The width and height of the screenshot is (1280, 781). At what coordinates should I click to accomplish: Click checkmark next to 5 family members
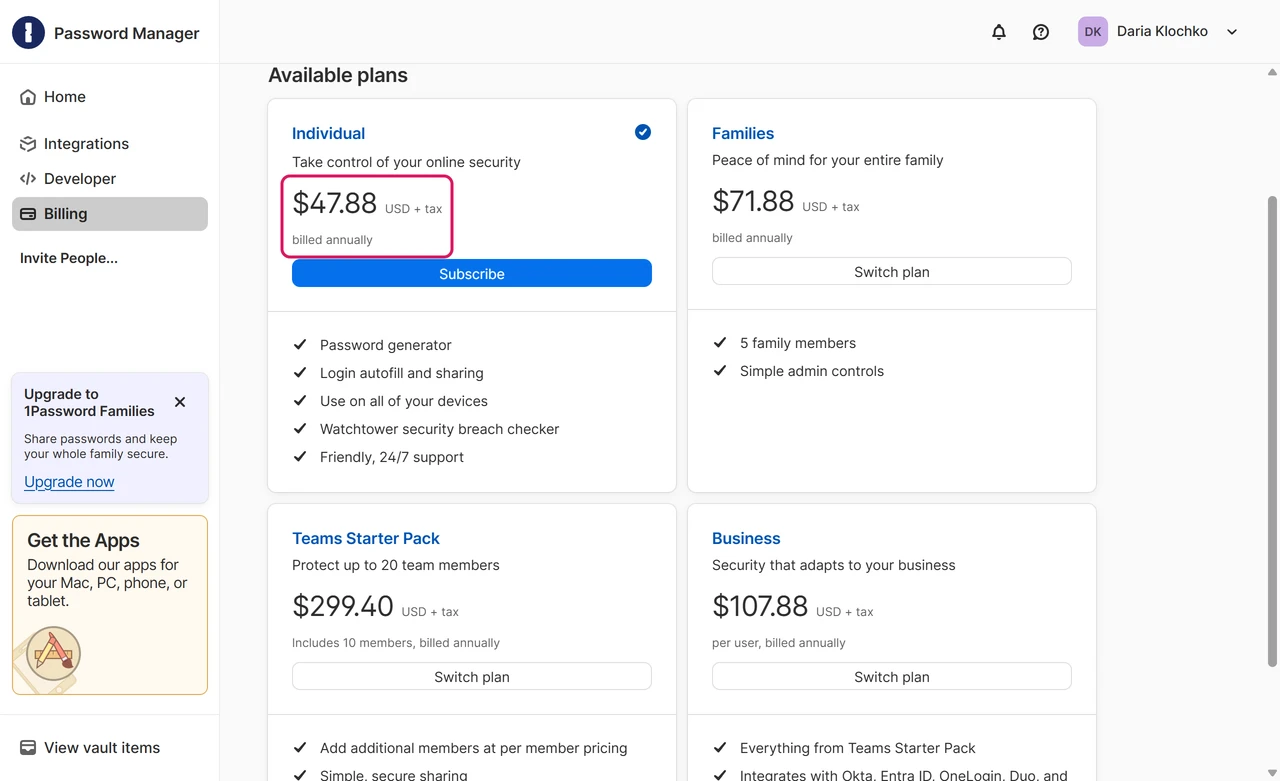[x=720, y=343]
